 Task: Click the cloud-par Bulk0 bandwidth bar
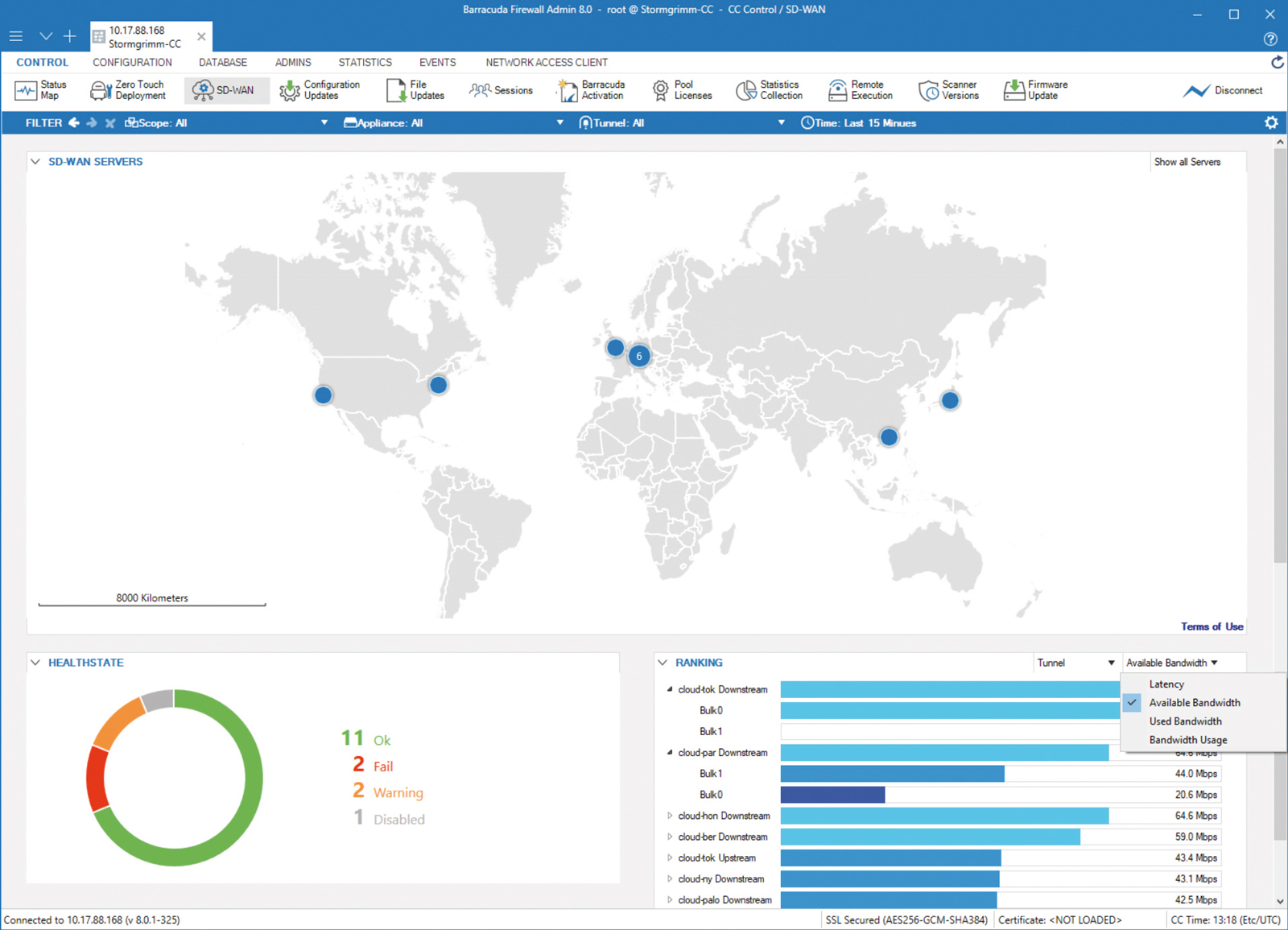click(x=832, y=795)
